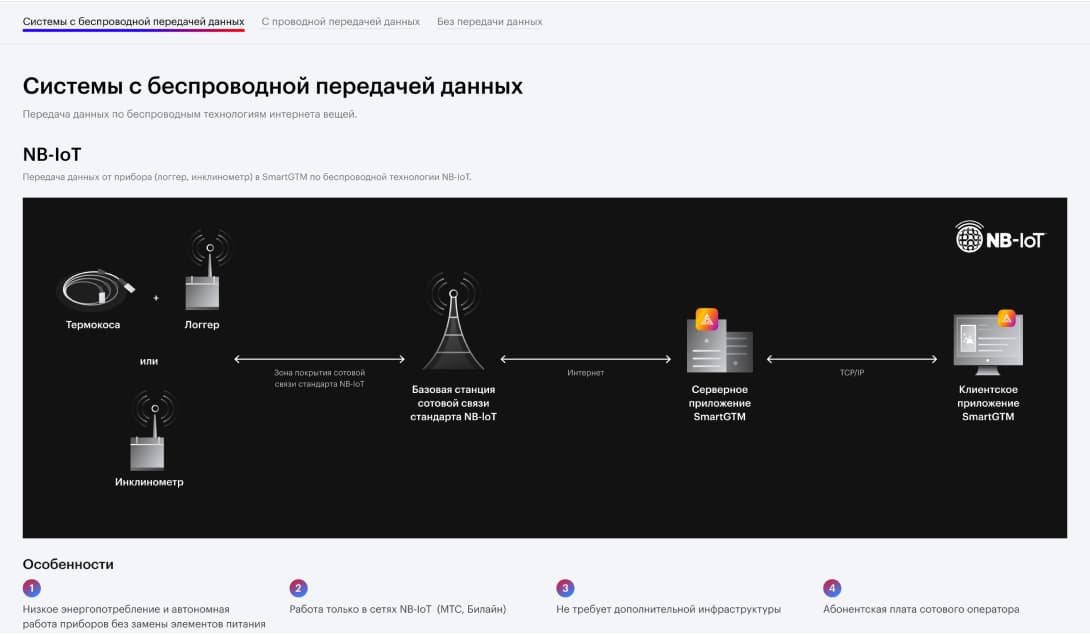Click the NB-IoT globe logo
This screenshot has height=635, width=1090.
(x=969, y=236)
